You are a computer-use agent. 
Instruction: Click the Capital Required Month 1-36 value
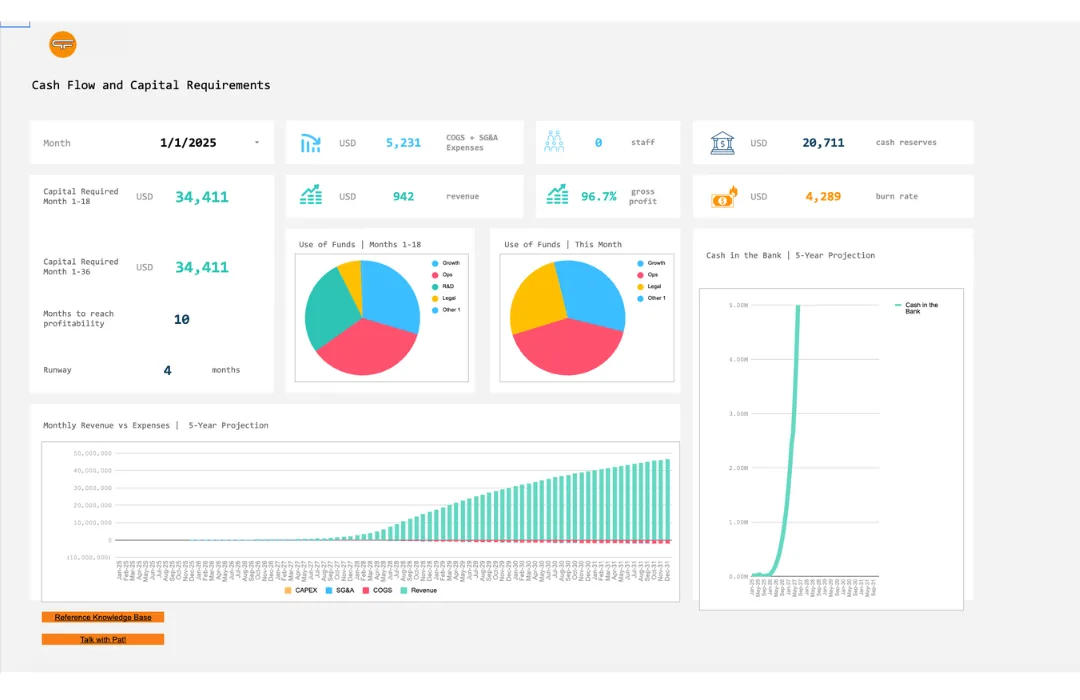click(x=202, y=267)
